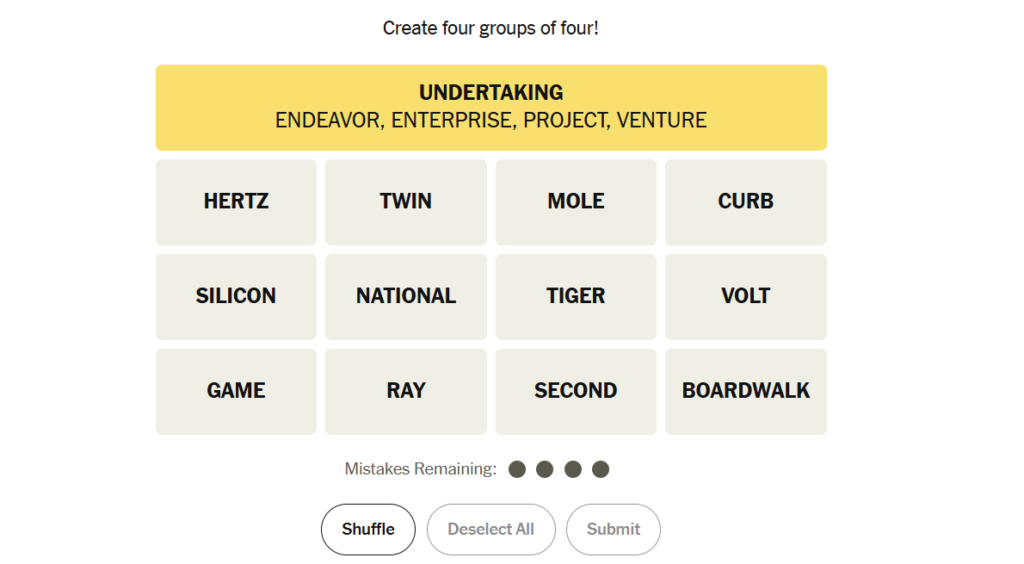Toggle the SILICON tile

click(x=236, y=297)
